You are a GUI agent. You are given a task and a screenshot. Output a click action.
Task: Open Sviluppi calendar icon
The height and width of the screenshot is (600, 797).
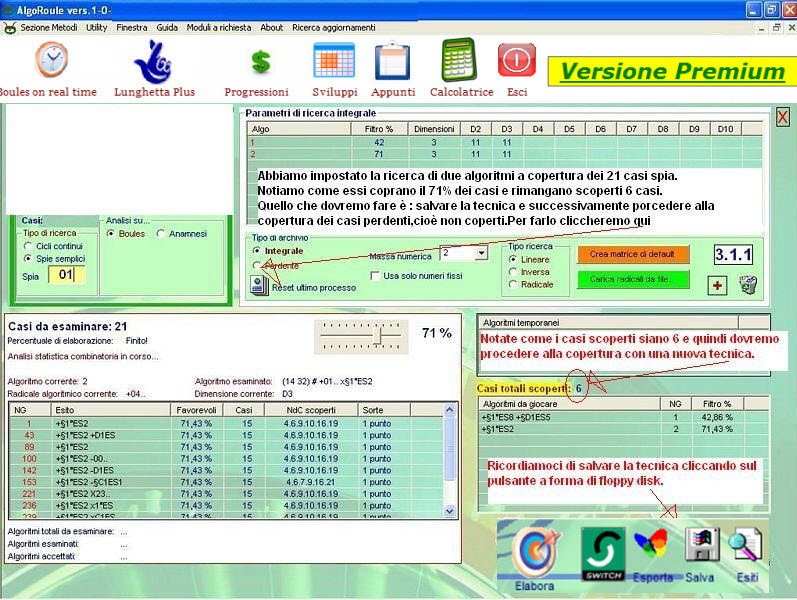click(x=334, y=60)
